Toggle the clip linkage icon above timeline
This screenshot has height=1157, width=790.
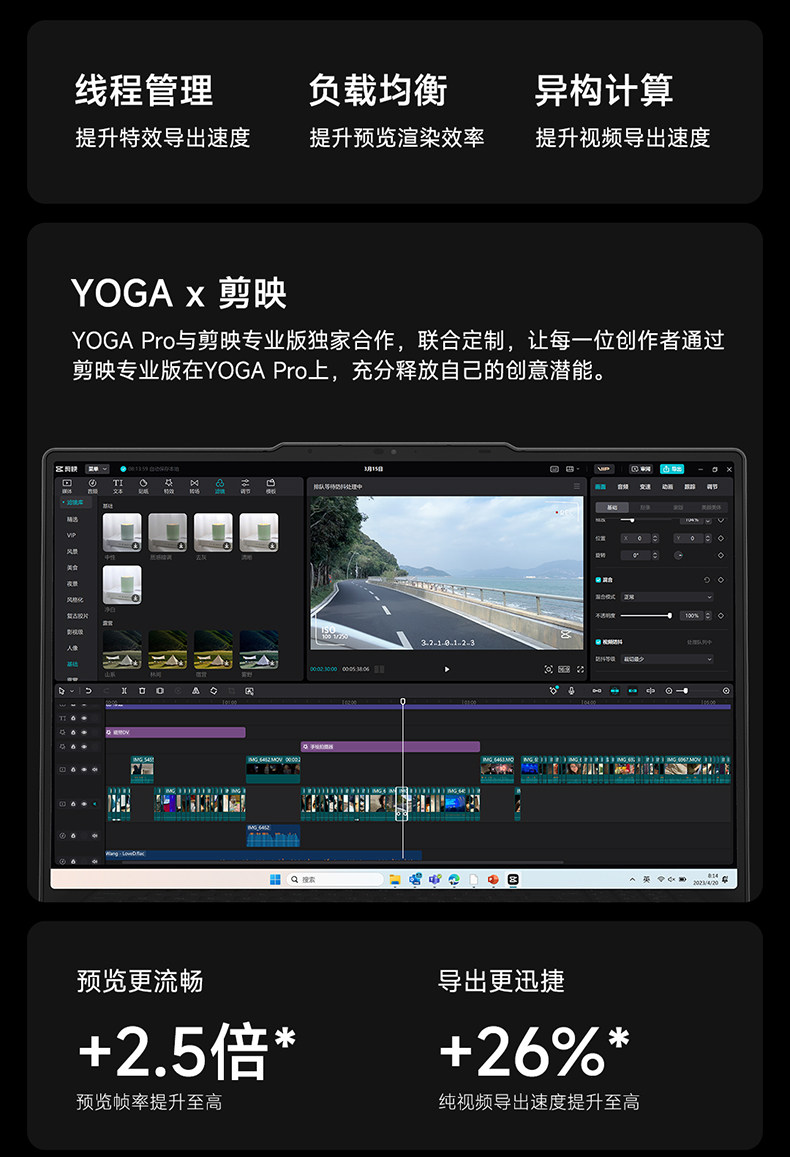click(632, 691)
